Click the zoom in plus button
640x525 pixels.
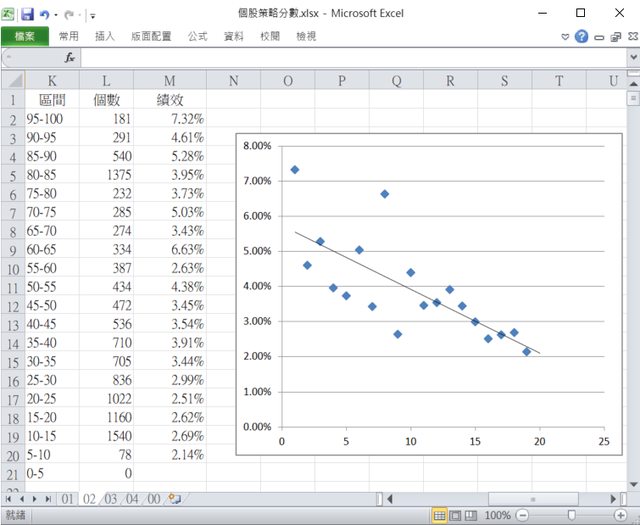tap(620, 515)
